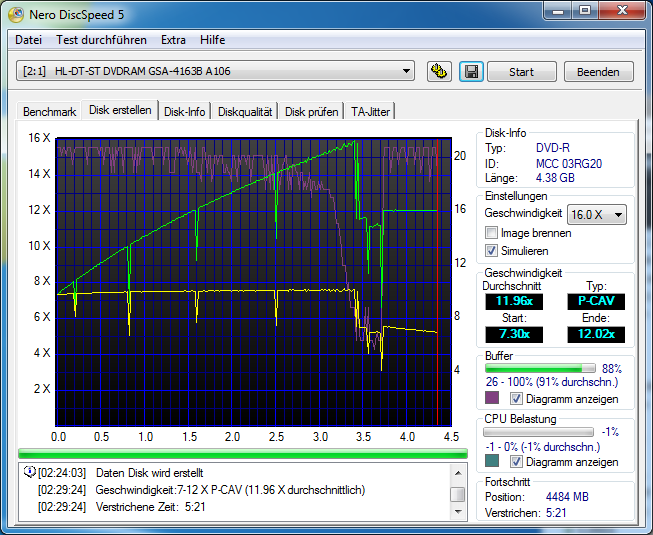Open the drive selection dropdown HL-DT-ST DVDRAM
The image size is (653, 535).
[215, 71]
